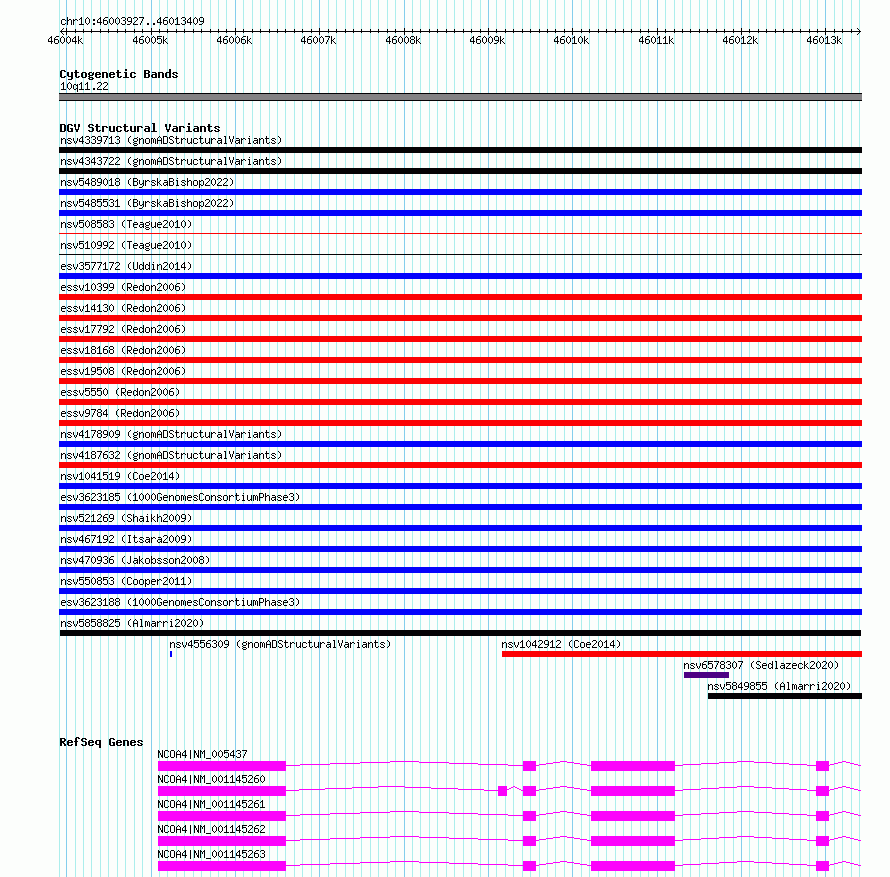Viewport: 890px width, 877px height.
Task: Click the 46013k ruler tick label
Action: pyautogui.click(x=824, y=40)
